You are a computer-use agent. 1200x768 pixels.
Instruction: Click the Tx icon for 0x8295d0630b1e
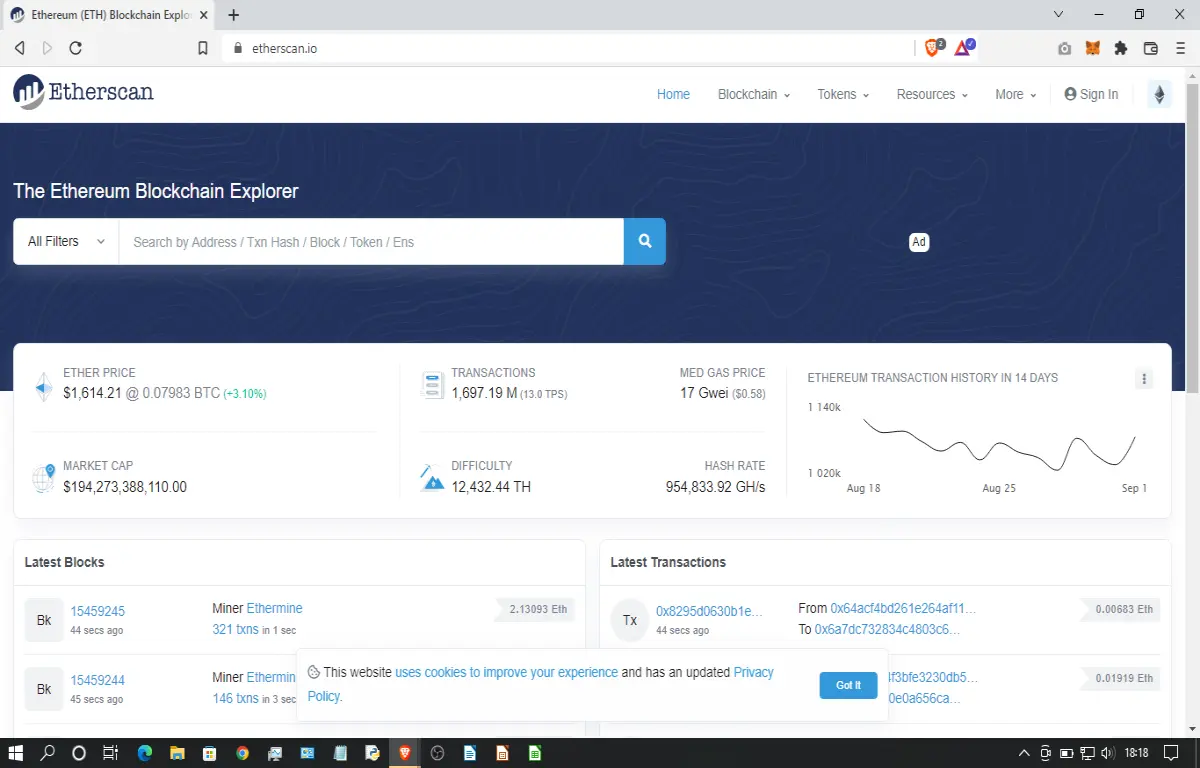coord(630,620)
